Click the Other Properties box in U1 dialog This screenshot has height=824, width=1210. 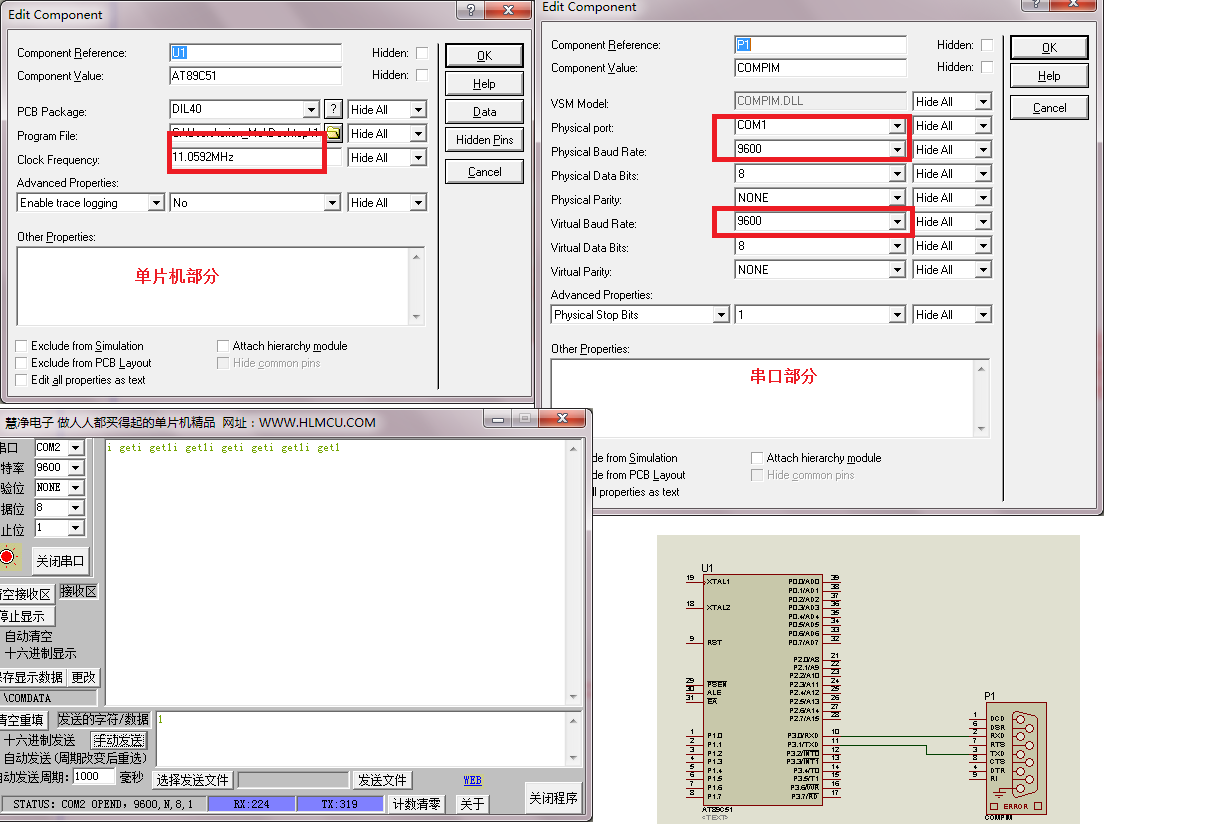pyautogui.click(x=214, y=286)
